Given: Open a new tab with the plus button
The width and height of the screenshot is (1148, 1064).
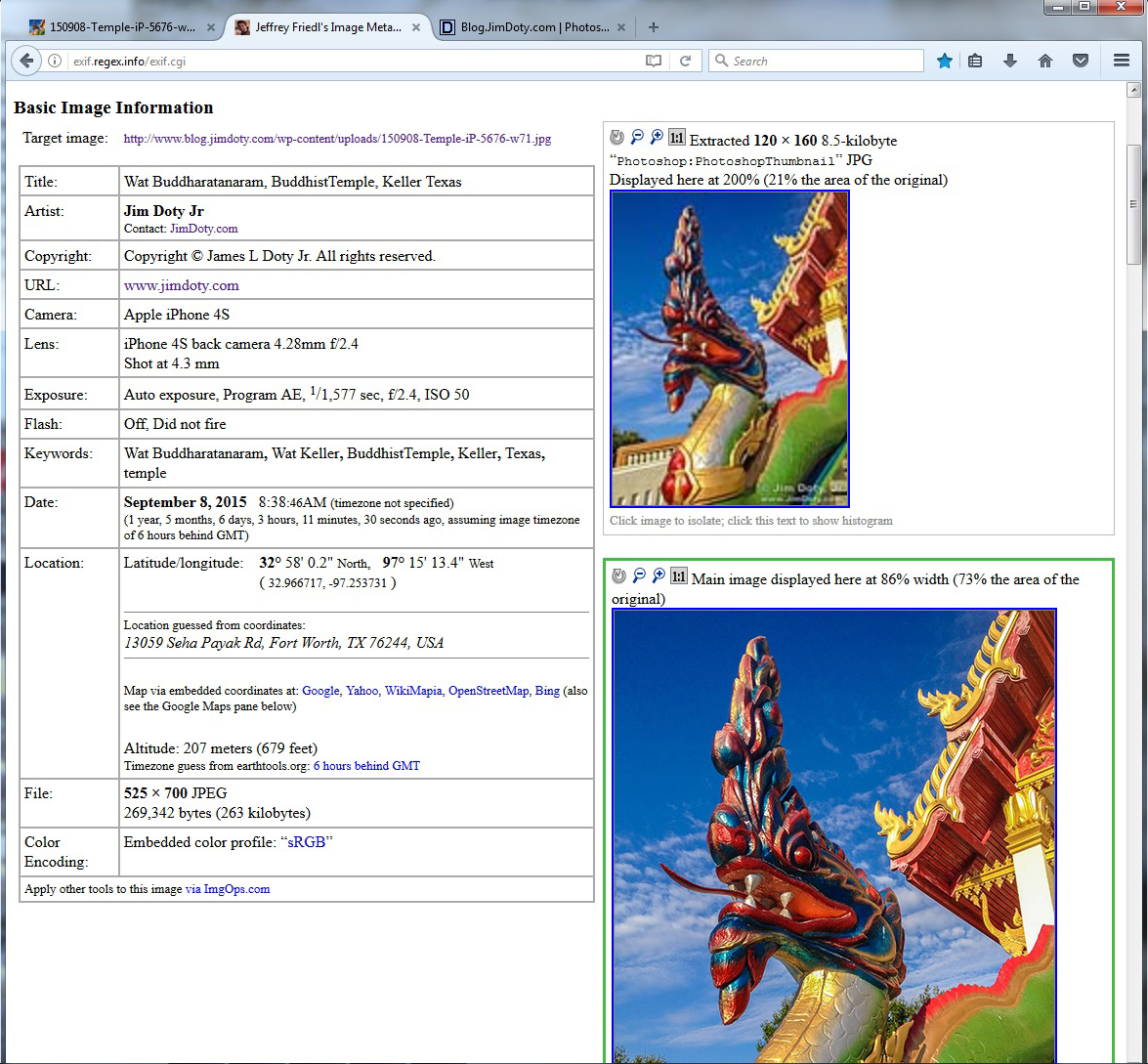Looking at the screenshot, I should point(653,27).
